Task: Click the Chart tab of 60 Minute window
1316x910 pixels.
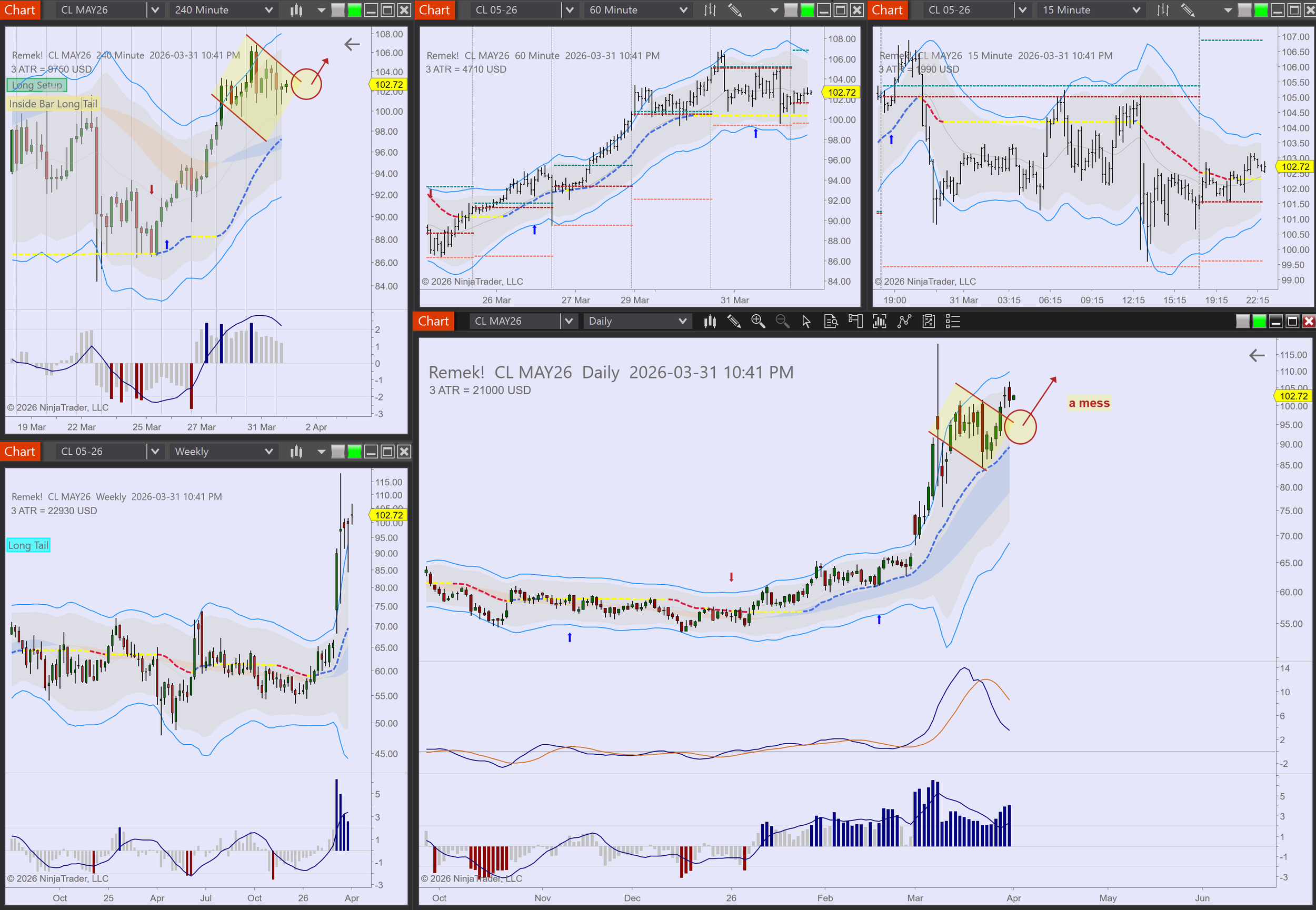Action: (434, 9)
